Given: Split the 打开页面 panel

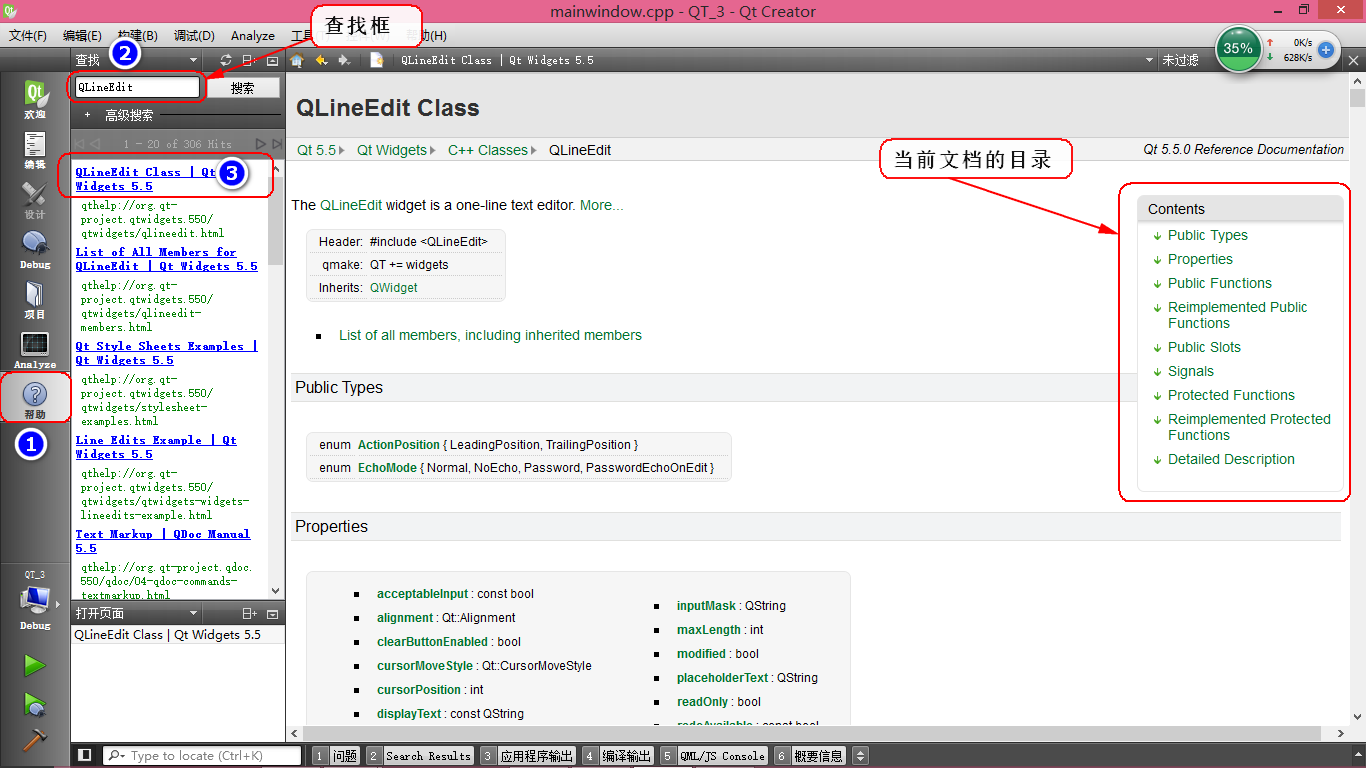Looking at the screenshot, I should 250,613.
